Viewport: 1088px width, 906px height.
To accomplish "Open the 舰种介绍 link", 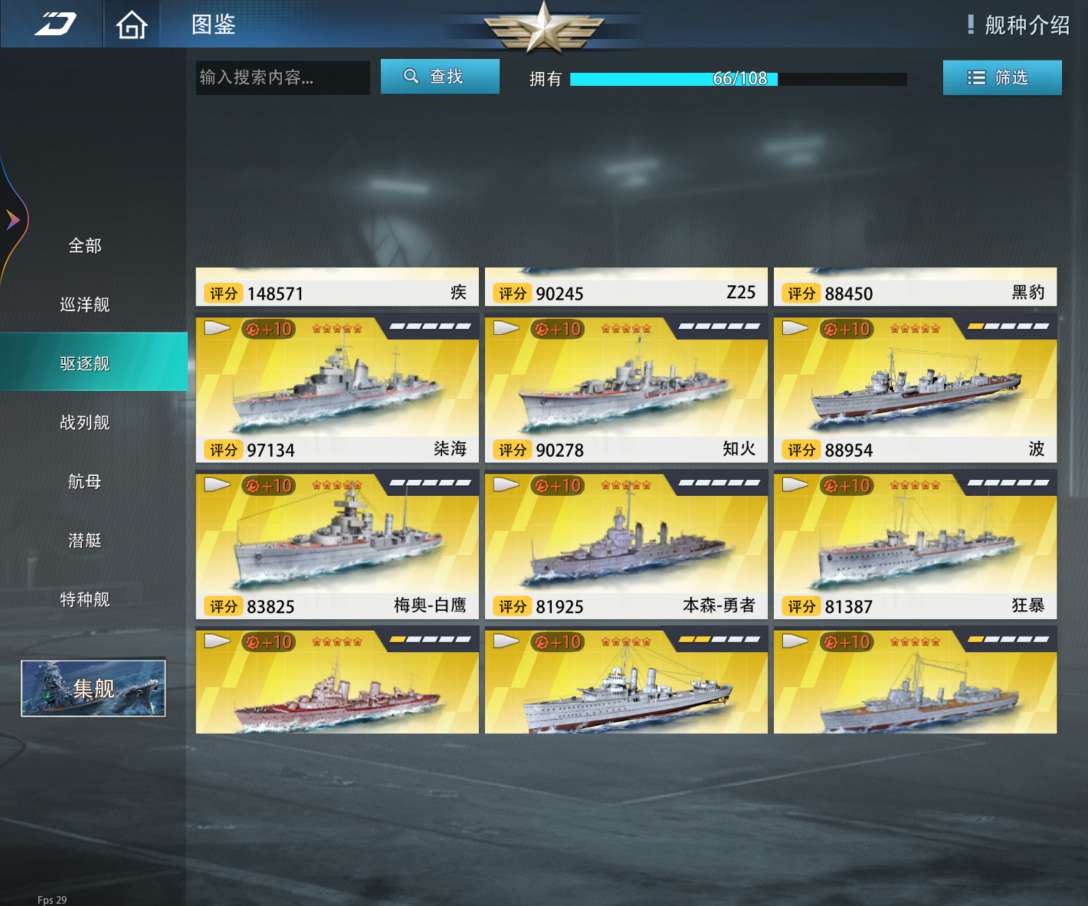I will (x=1027, y=25).
